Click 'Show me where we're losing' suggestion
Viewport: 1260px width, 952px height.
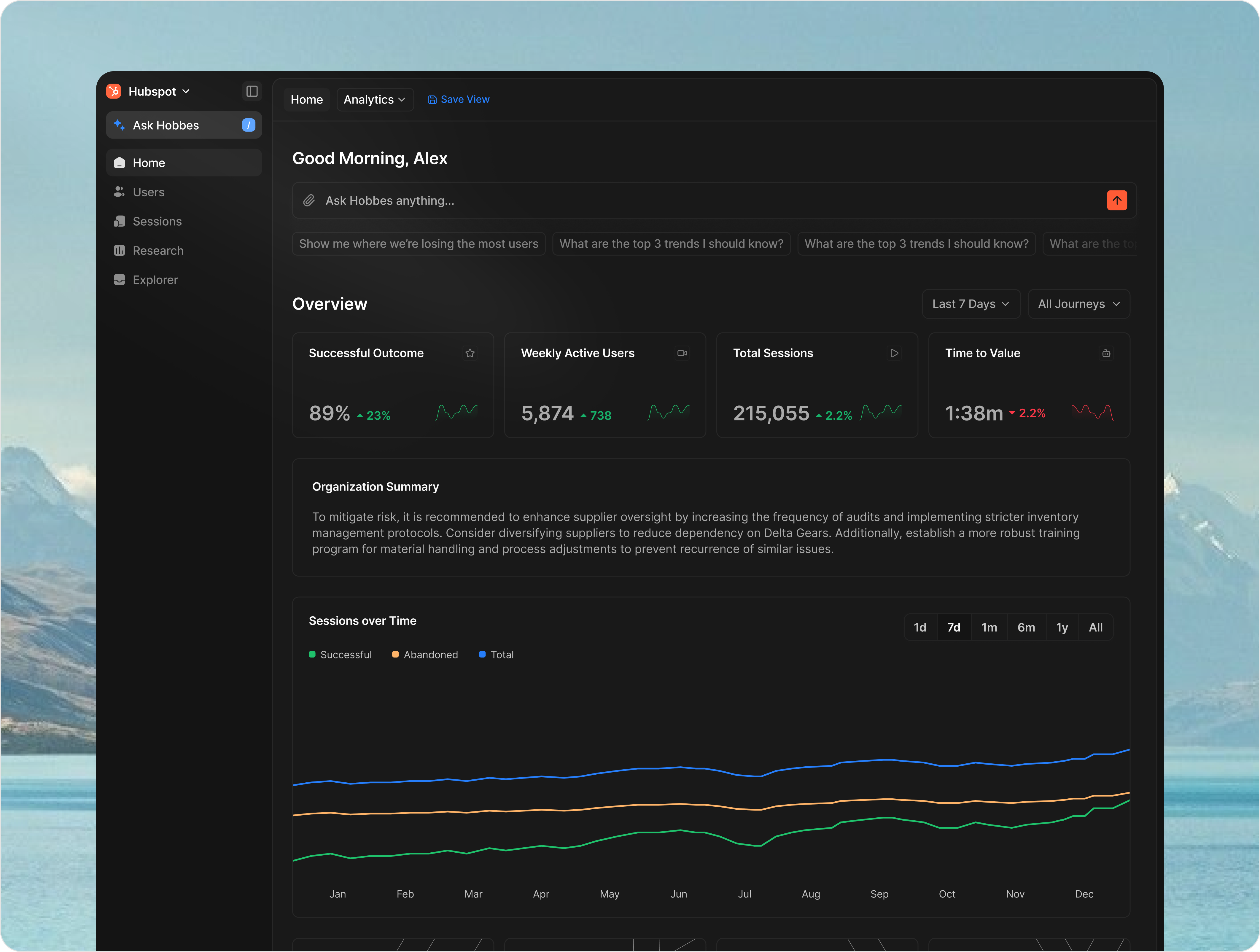419,244
